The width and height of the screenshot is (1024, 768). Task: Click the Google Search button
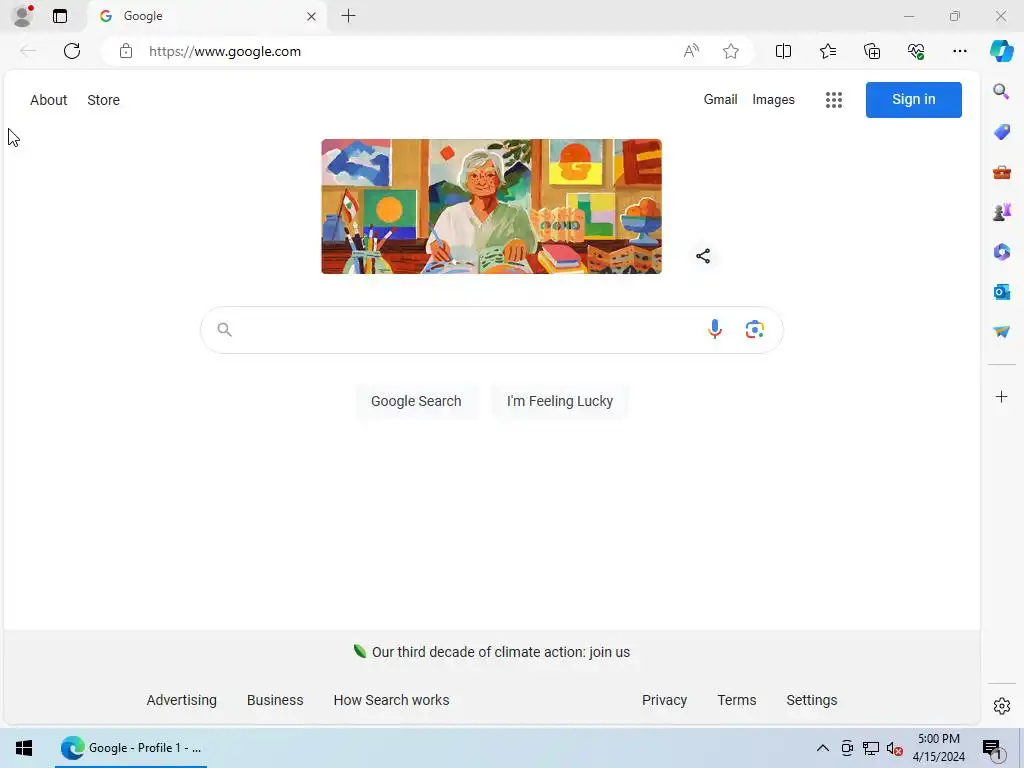click(416, 401)
